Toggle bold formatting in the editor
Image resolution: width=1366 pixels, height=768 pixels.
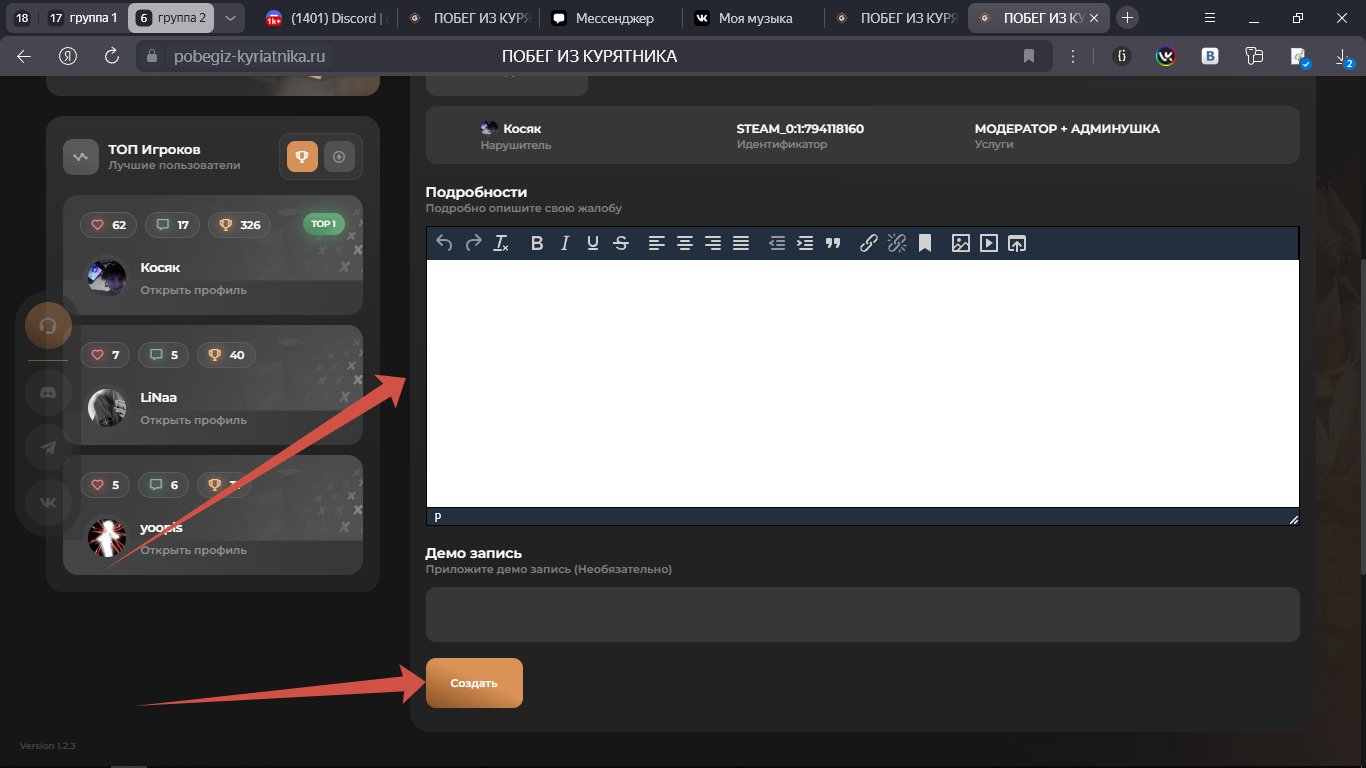[537, 243]
